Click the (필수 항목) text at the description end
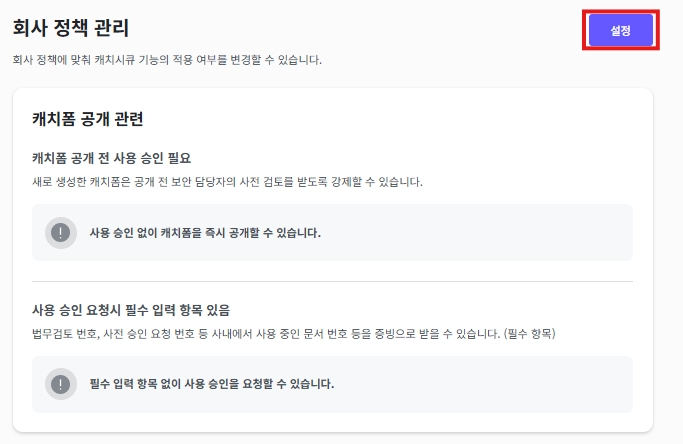This screenshot has height=444, width=683. click(x=530, y=333)
